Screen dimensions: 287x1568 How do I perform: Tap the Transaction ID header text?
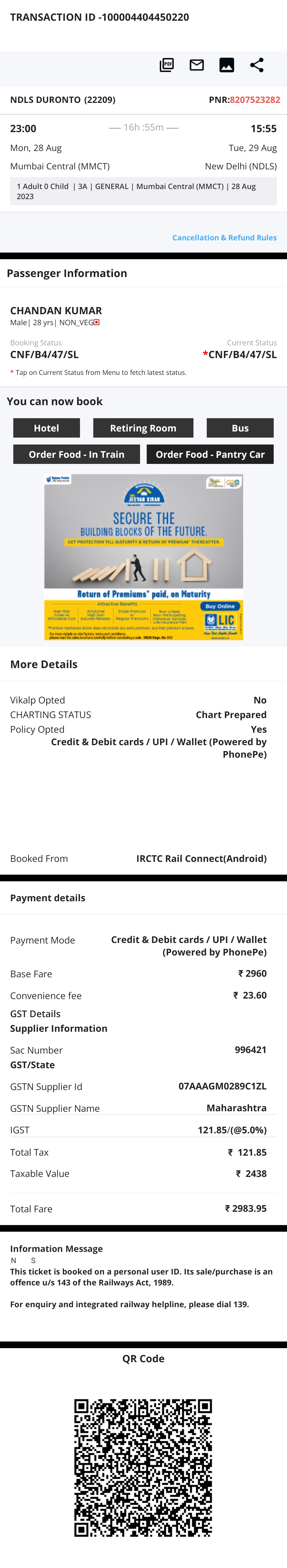(100, 17)
